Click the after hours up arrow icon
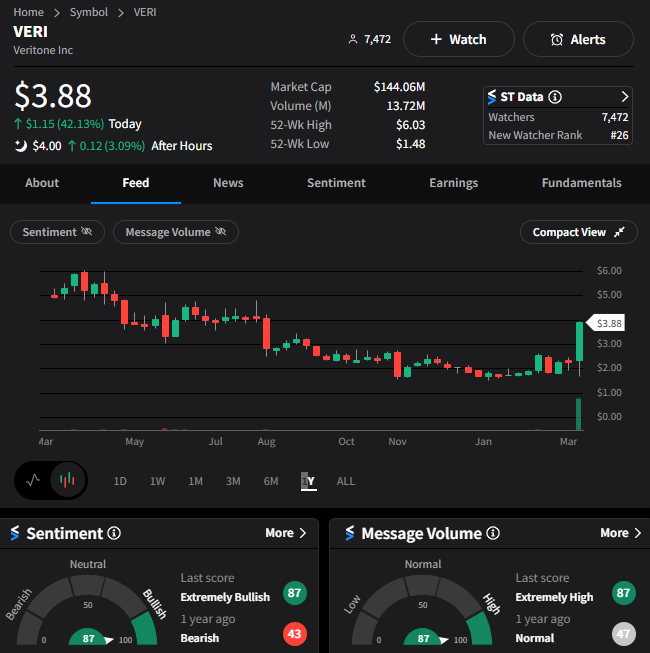650x653 pixels. point(72,146)
